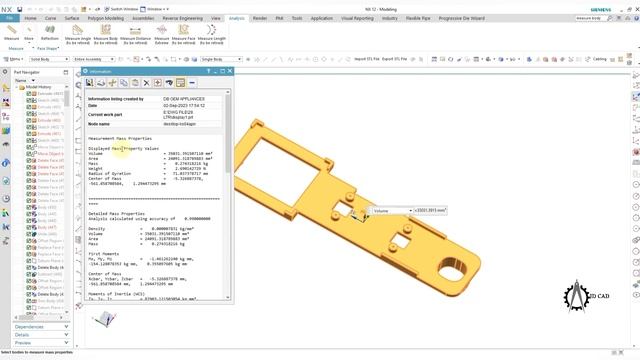Open Part Navigator tab in resource bar
Image resolution: width=640 pixels, height=360 pixels.
[6, 117]
